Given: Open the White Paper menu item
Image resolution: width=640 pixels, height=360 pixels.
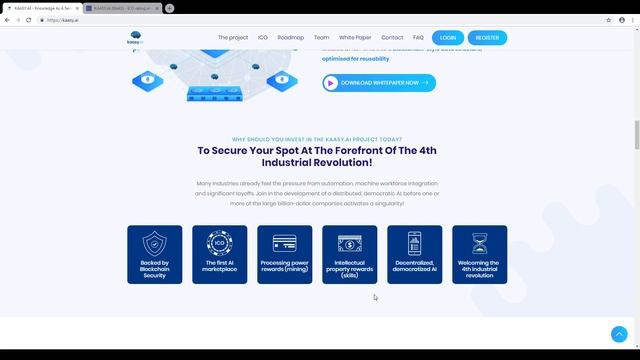Looking at the screenshot, I should [355, 38].
